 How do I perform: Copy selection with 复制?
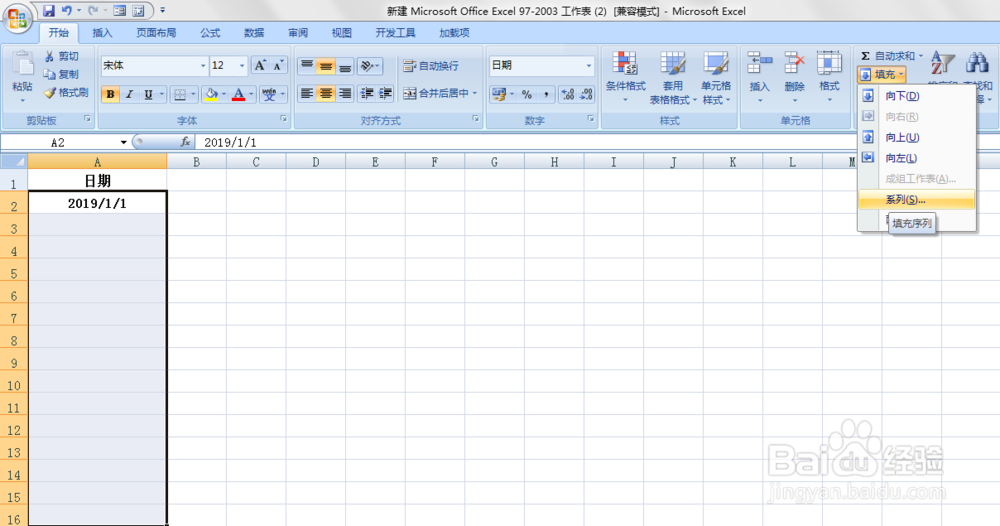(x=61, y=74)
